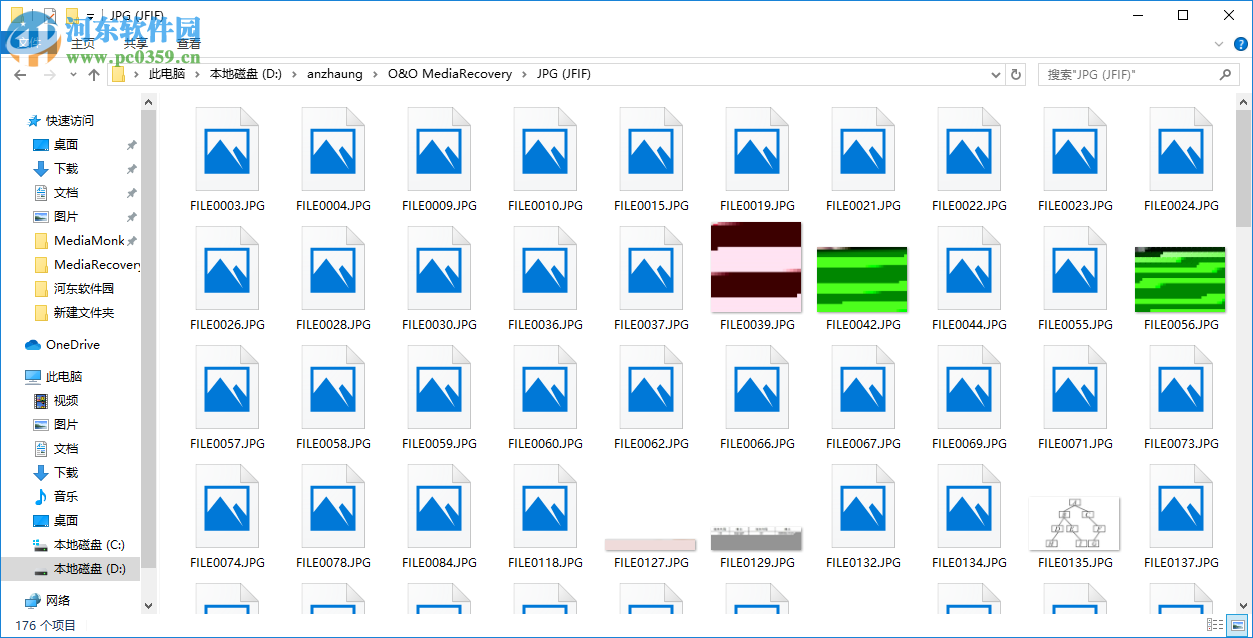Switch to details view in status bar

pos(1216,624)
